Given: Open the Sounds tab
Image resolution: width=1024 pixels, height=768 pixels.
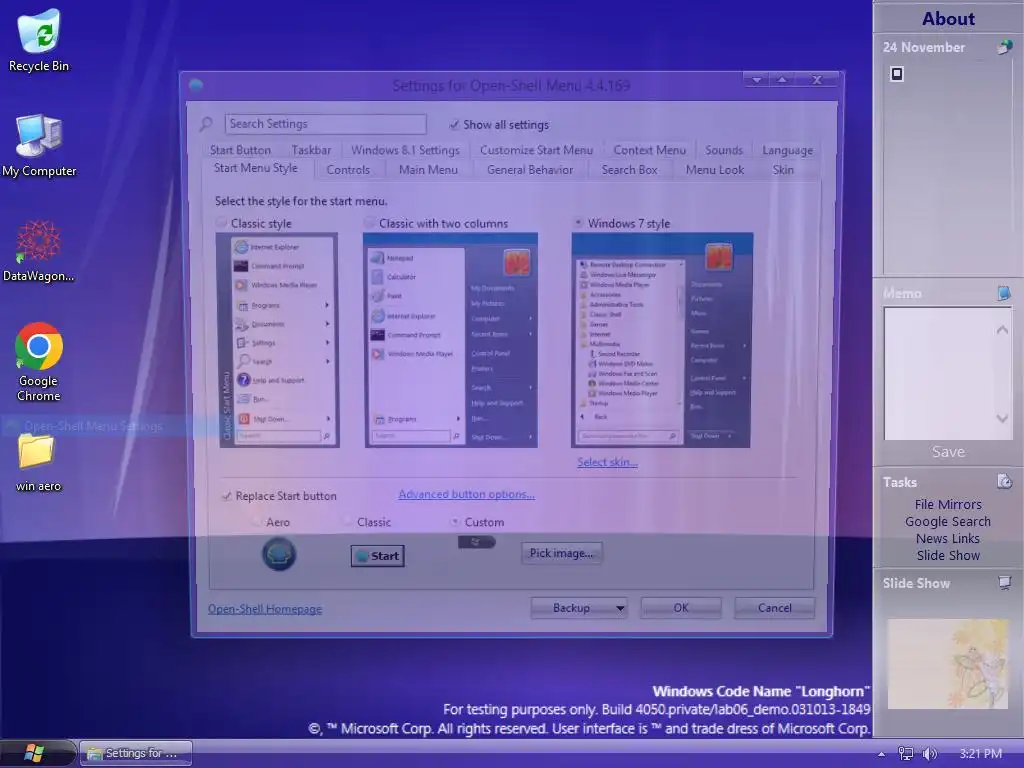Looking at the screenshot, I should click(724, 150).
